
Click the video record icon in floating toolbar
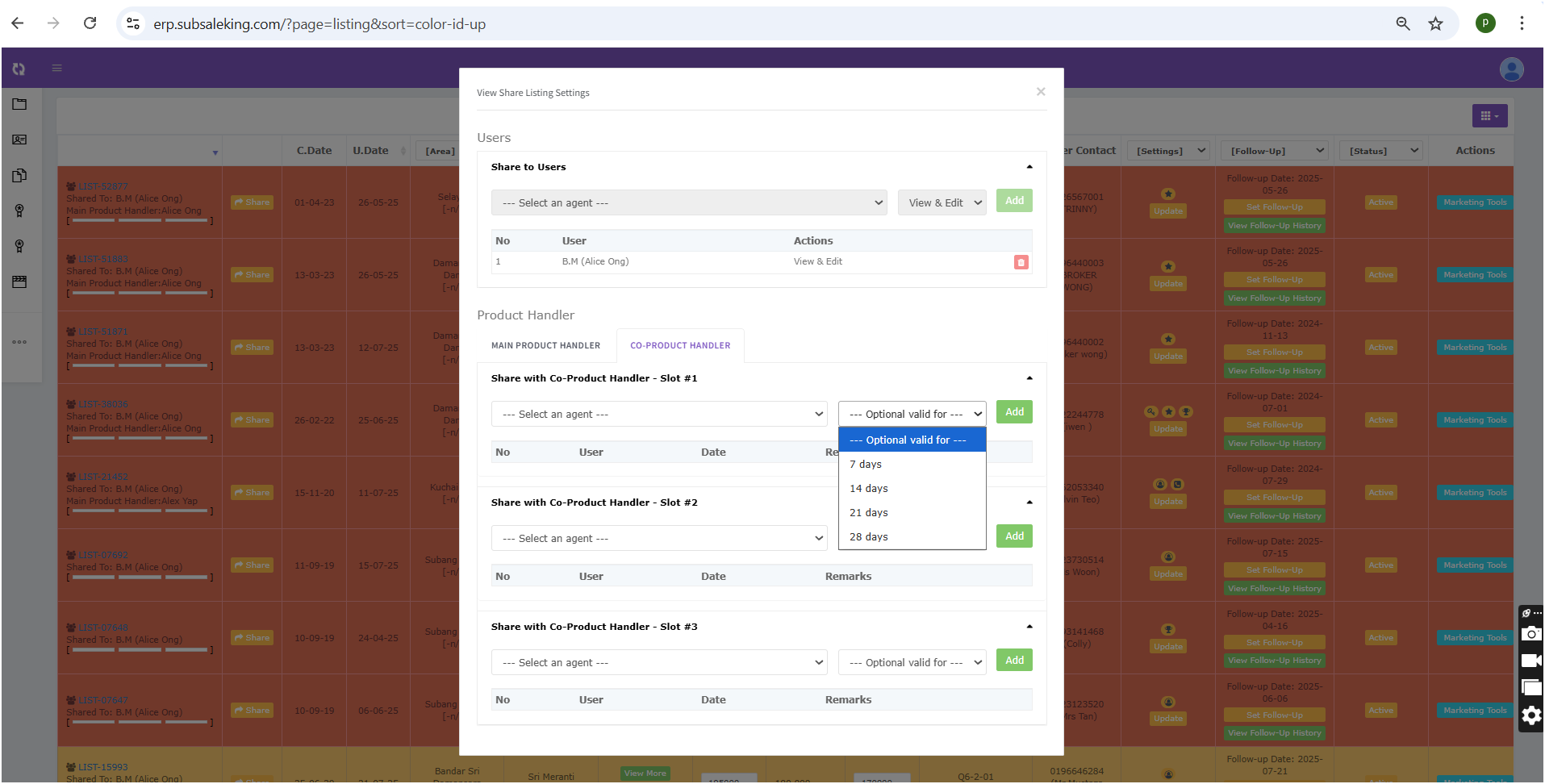point(1530,661)
